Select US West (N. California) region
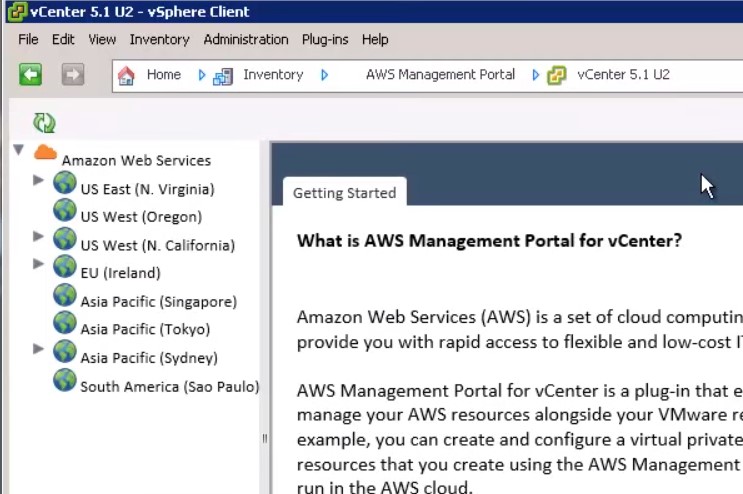This screenshot has height=494, width=743. tap(158, 245)
